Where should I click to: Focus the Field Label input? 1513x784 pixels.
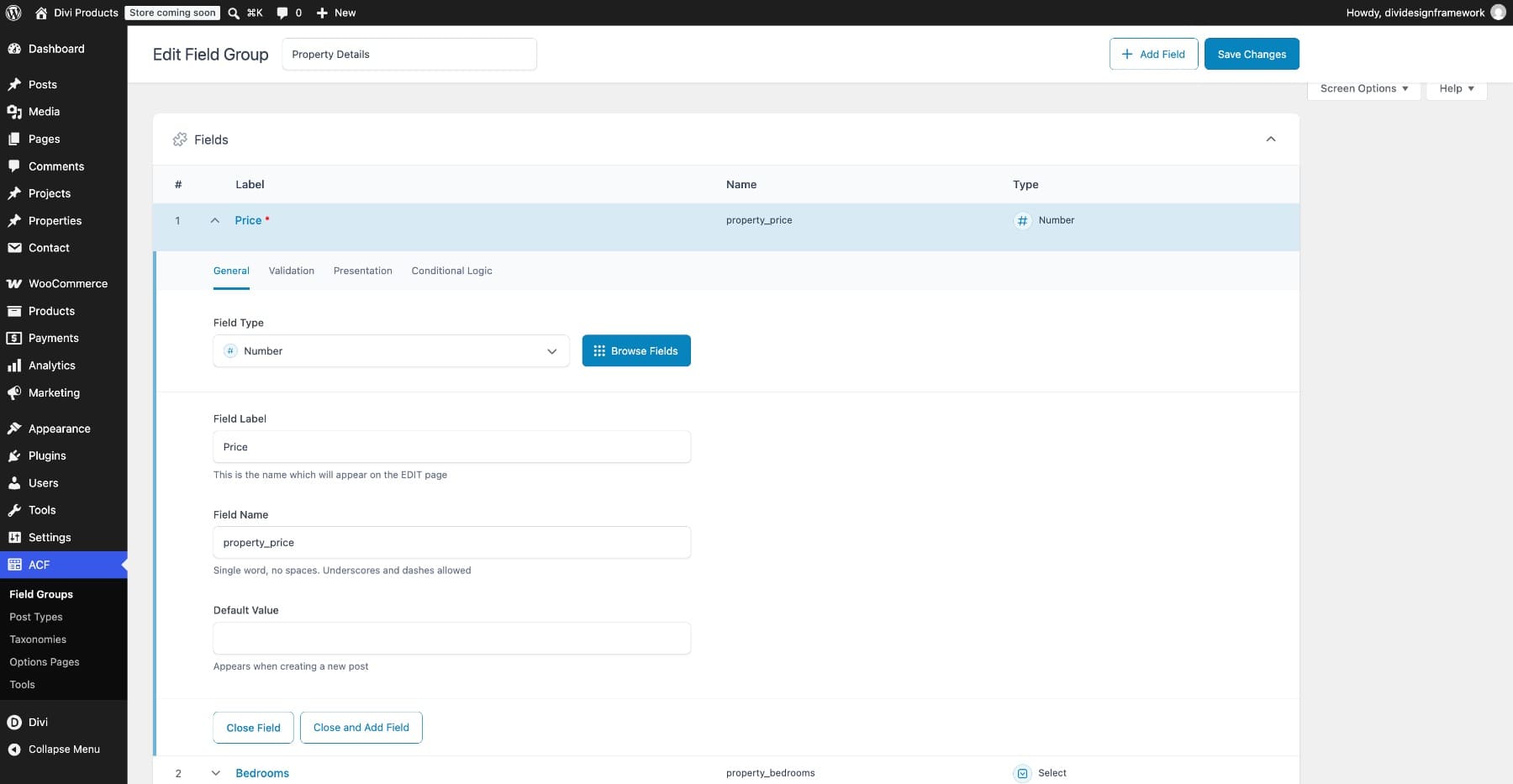tap(452, 447)
